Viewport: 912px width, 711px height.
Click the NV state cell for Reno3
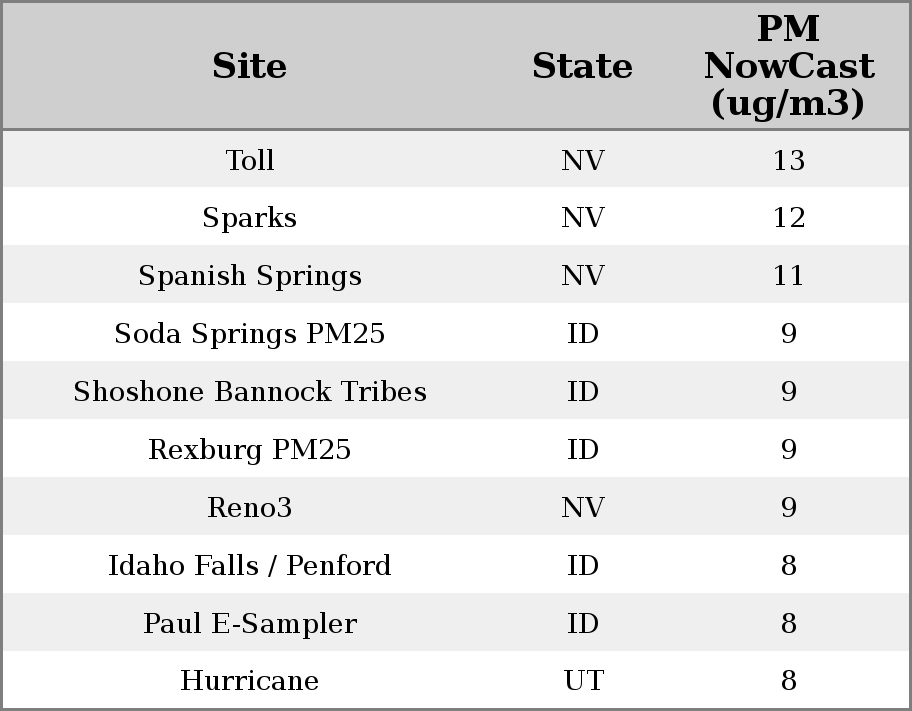(583, 508)
